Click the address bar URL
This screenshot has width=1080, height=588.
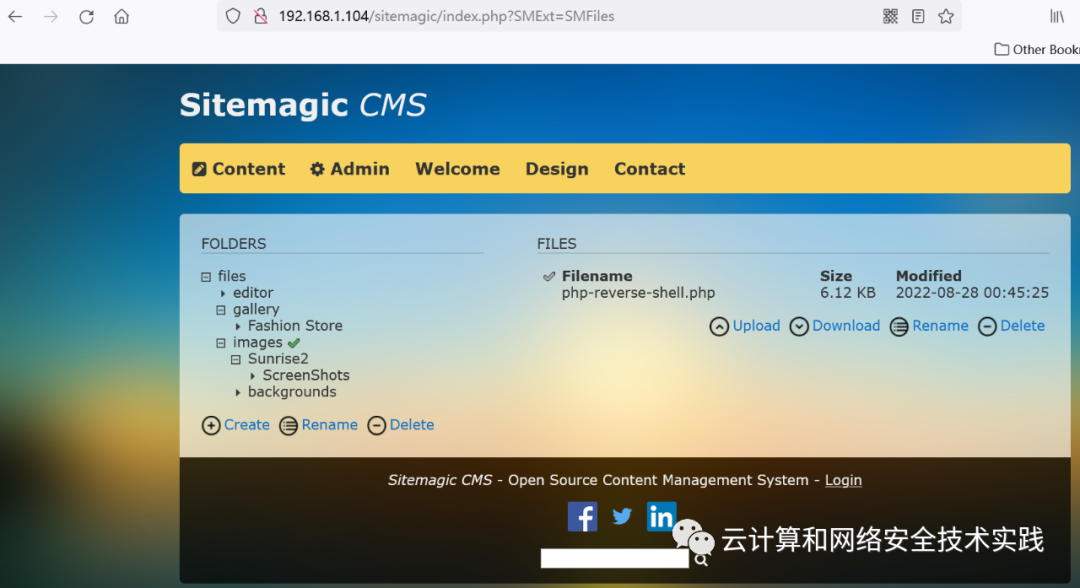[446, 16]
